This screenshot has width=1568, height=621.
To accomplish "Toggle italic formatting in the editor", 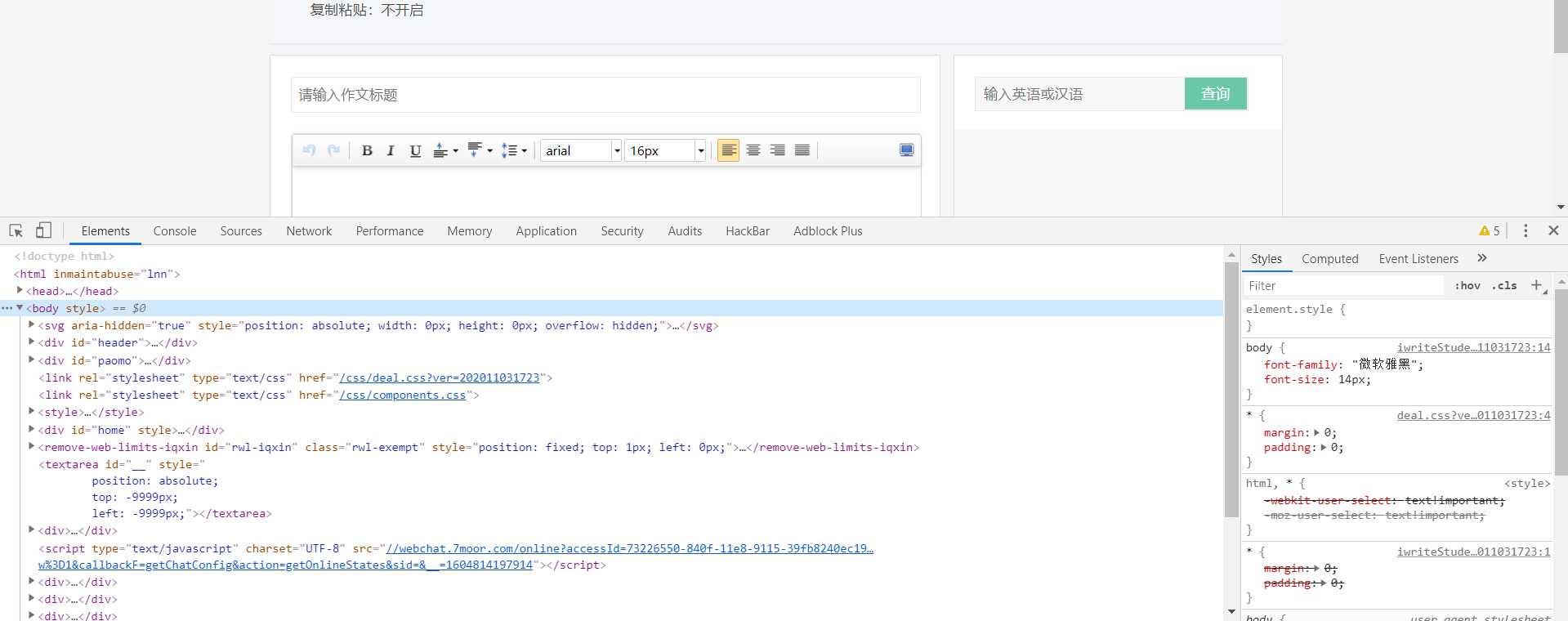I will pyautogui.click(x=391, y=150).
